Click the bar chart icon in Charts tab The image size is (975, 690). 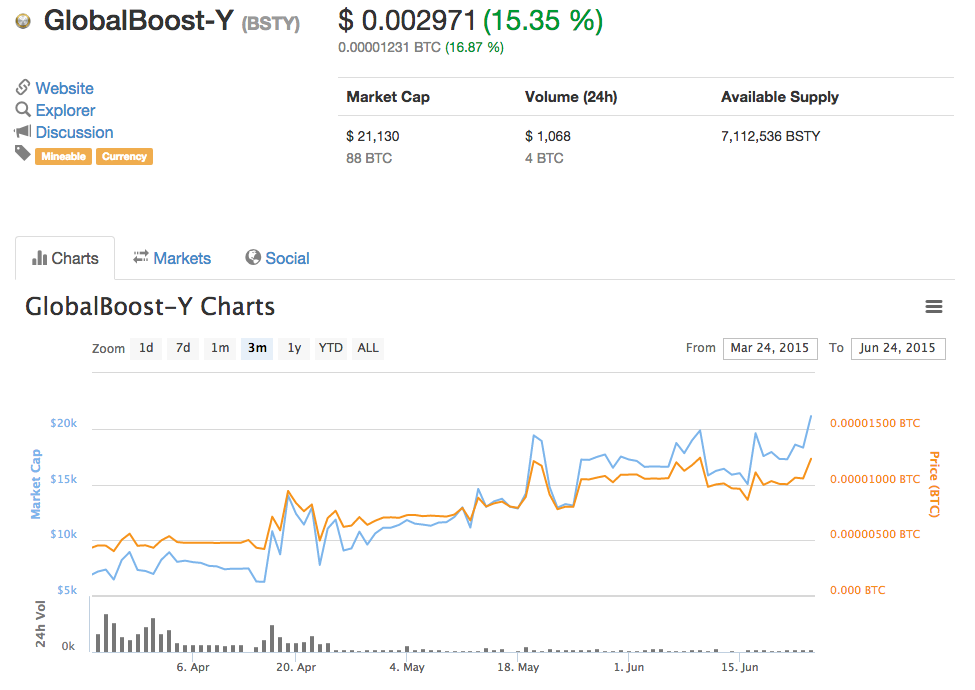point(39,258)
